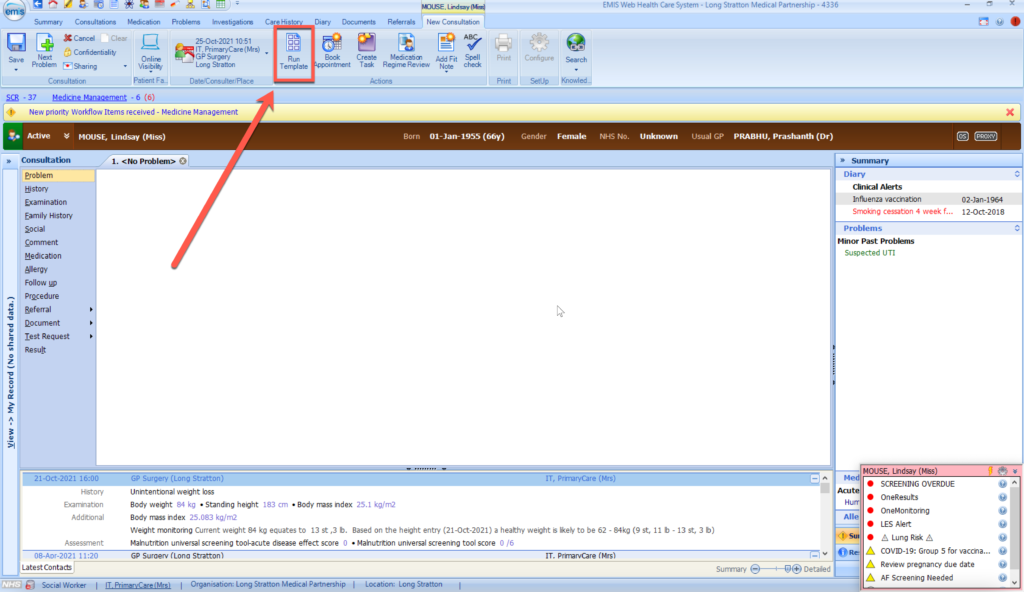Click the home icon in quick access toolbar
The height and width of the screenshot is (592, 1024).
click(x=53, y=5)
